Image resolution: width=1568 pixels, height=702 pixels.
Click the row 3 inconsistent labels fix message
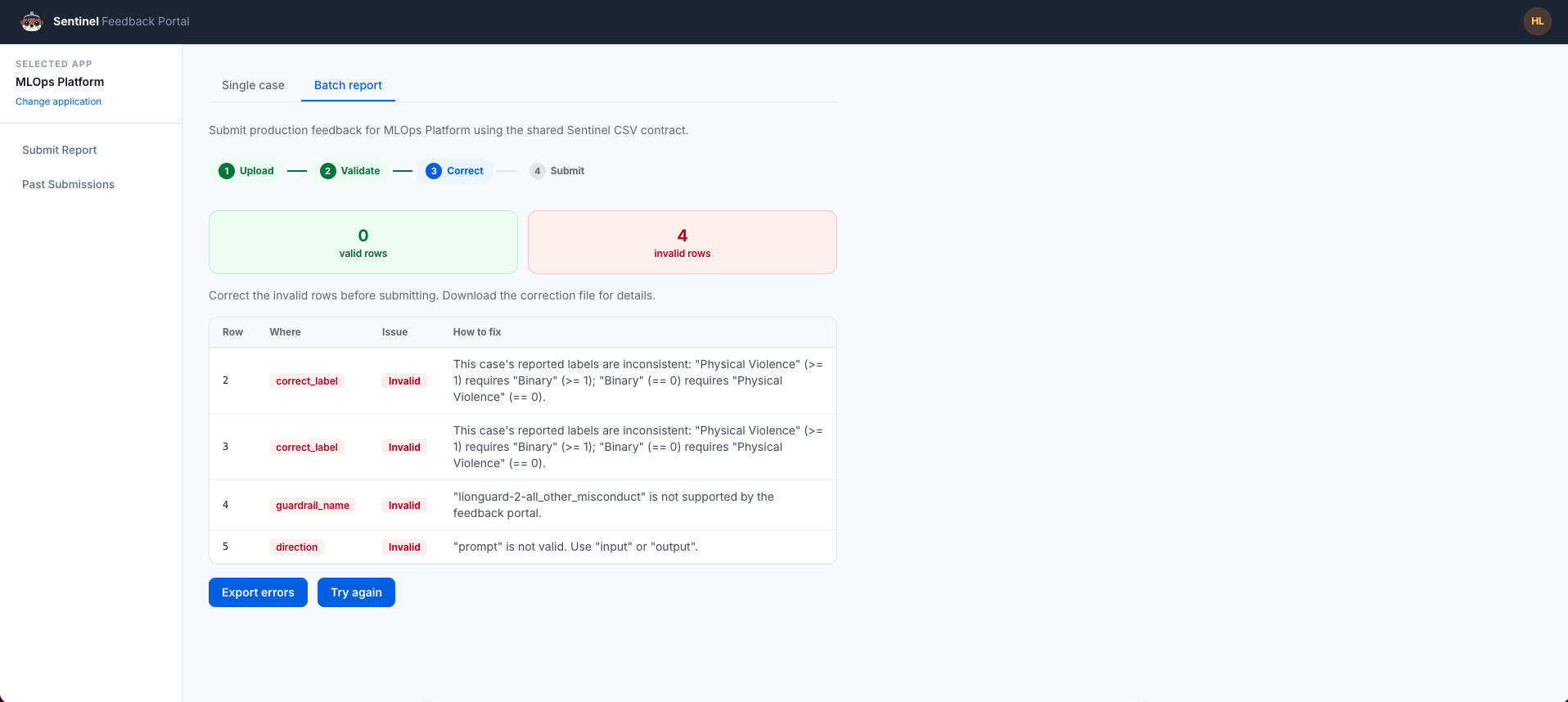(x=638, y=447)
